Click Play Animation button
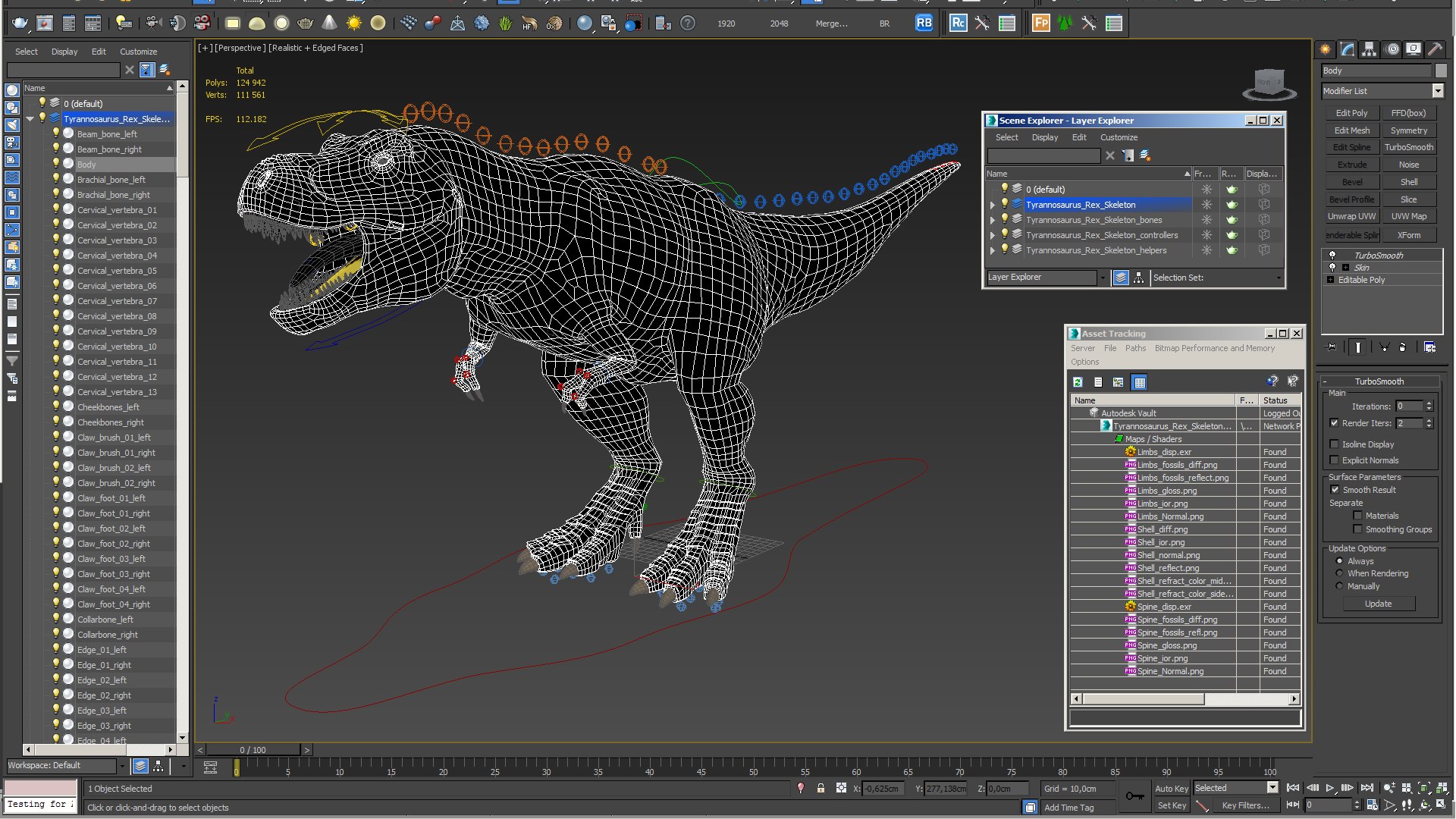This screenshot has width=1456, height=819. [1329, 788]
